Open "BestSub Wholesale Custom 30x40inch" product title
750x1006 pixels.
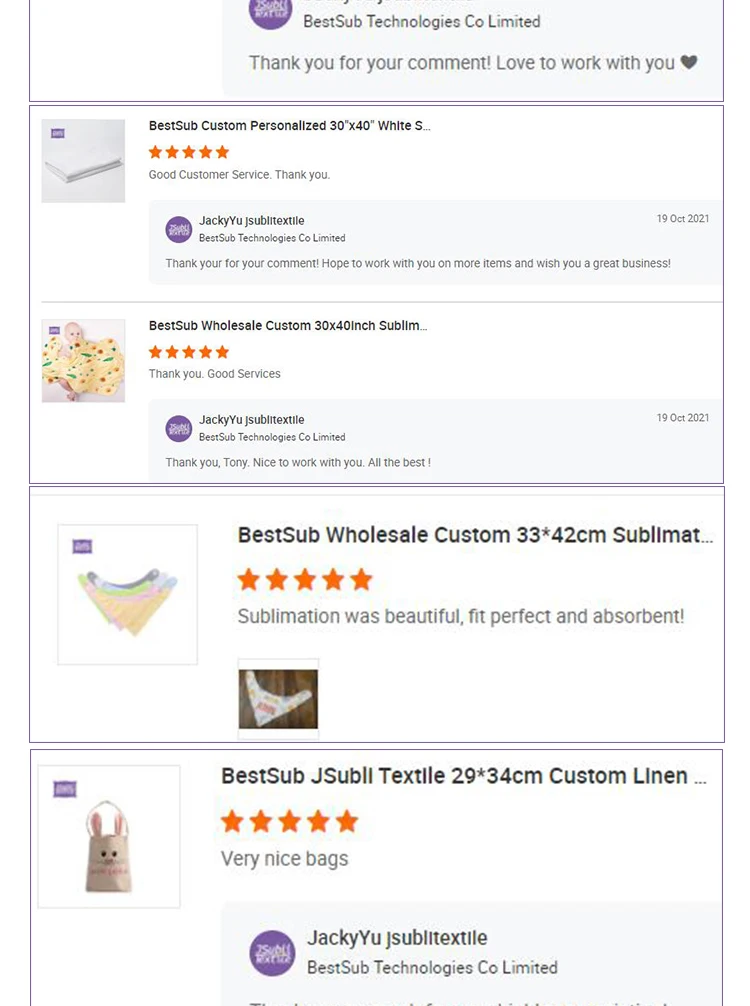(288, 326)
